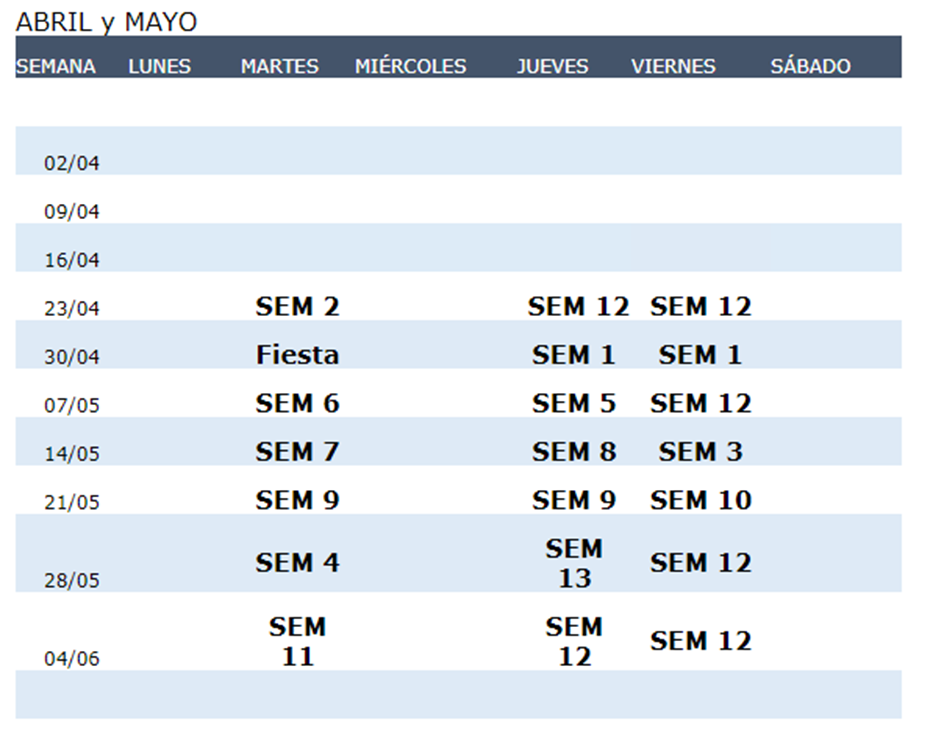
Task: Select the MARTES column header
Action: point(280,66)
